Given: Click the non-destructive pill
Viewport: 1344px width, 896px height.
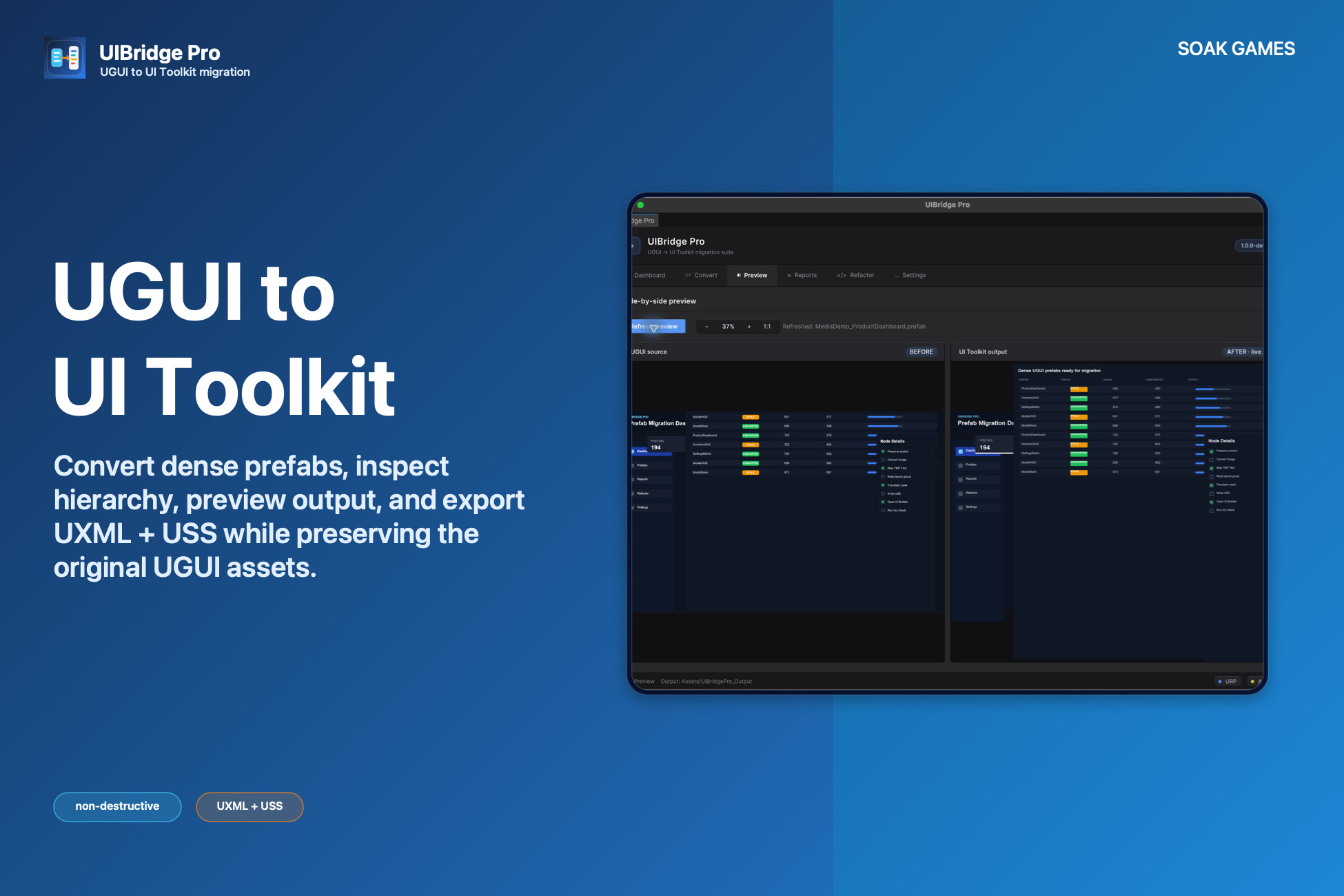Looking at the screenshot, I should tap(117, 806).
